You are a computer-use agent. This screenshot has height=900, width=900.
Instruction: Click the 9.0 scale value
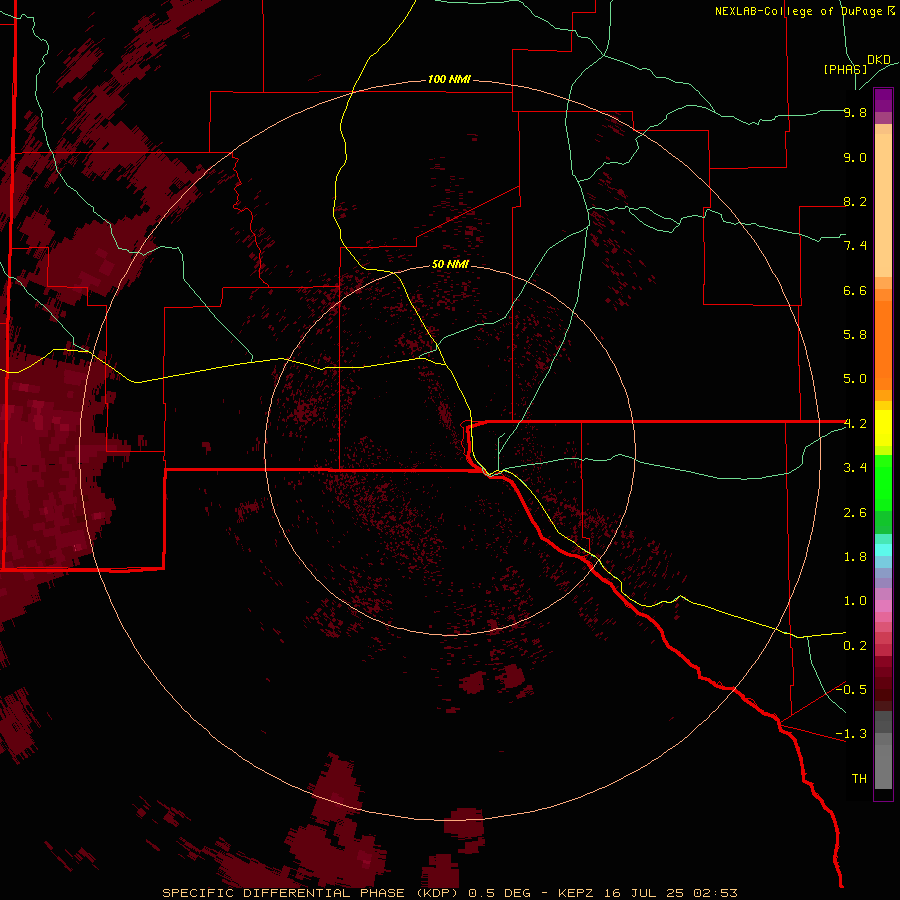[855, 157]
